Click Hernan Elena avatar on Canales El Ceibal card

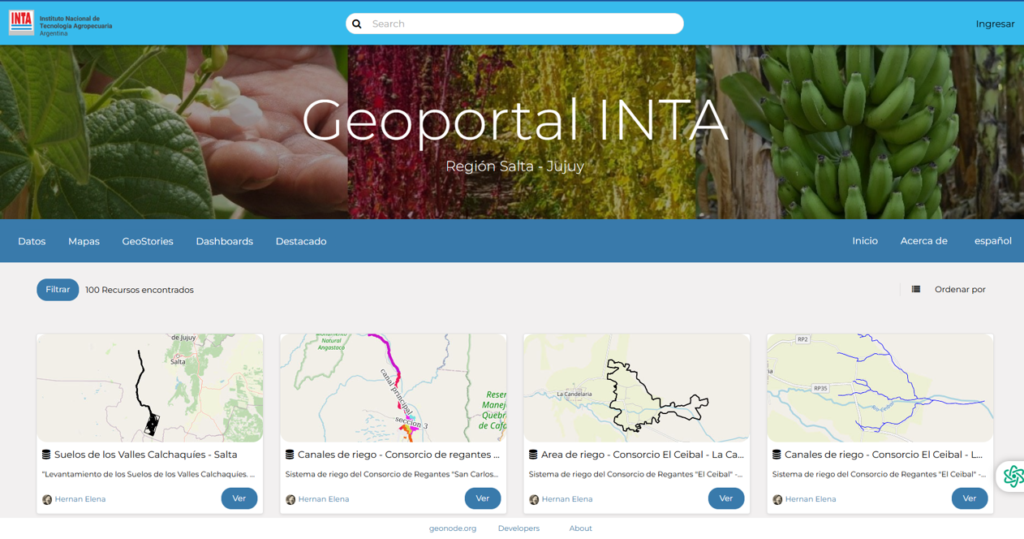(777, 500)
